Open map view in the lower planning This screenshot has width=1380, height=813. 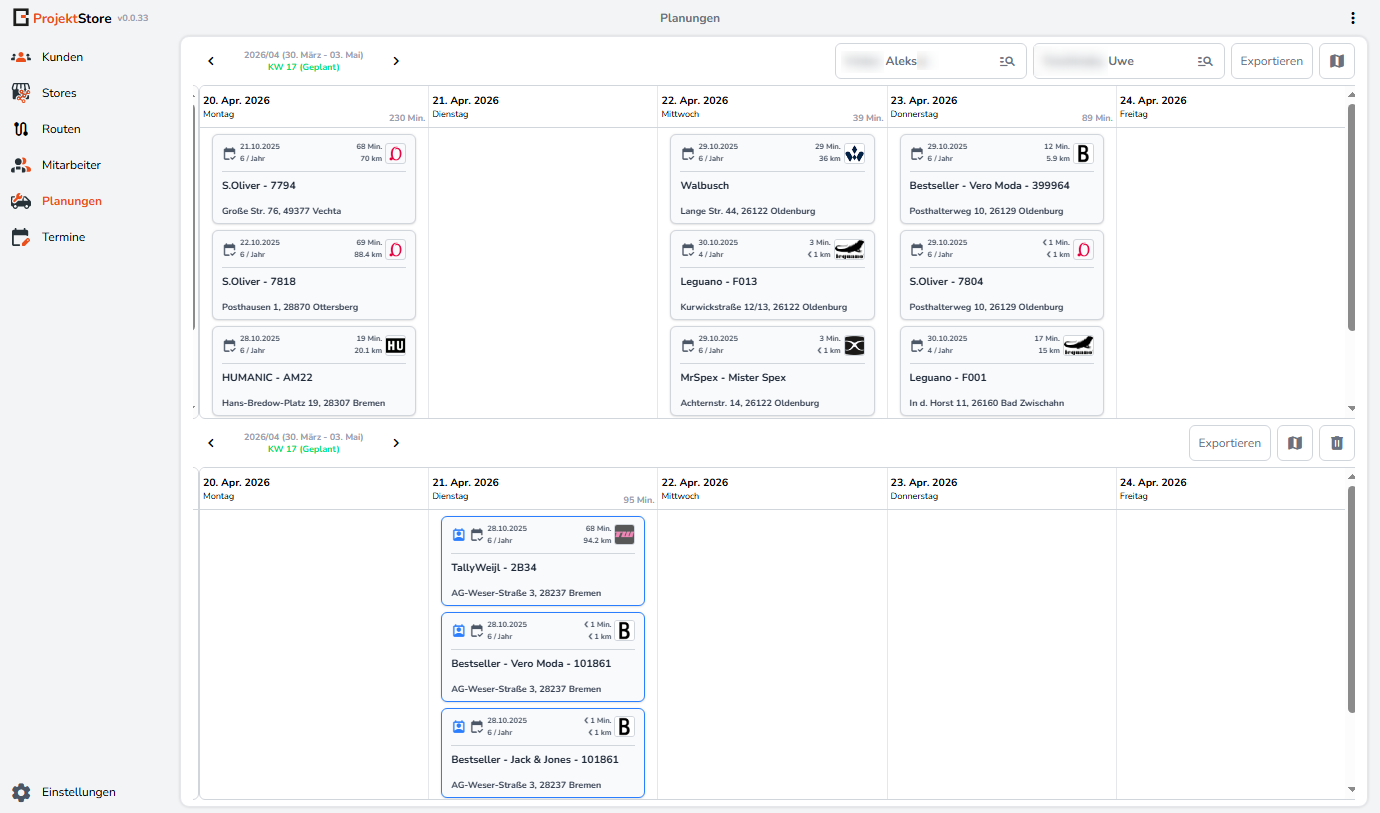click(1295, 443)
